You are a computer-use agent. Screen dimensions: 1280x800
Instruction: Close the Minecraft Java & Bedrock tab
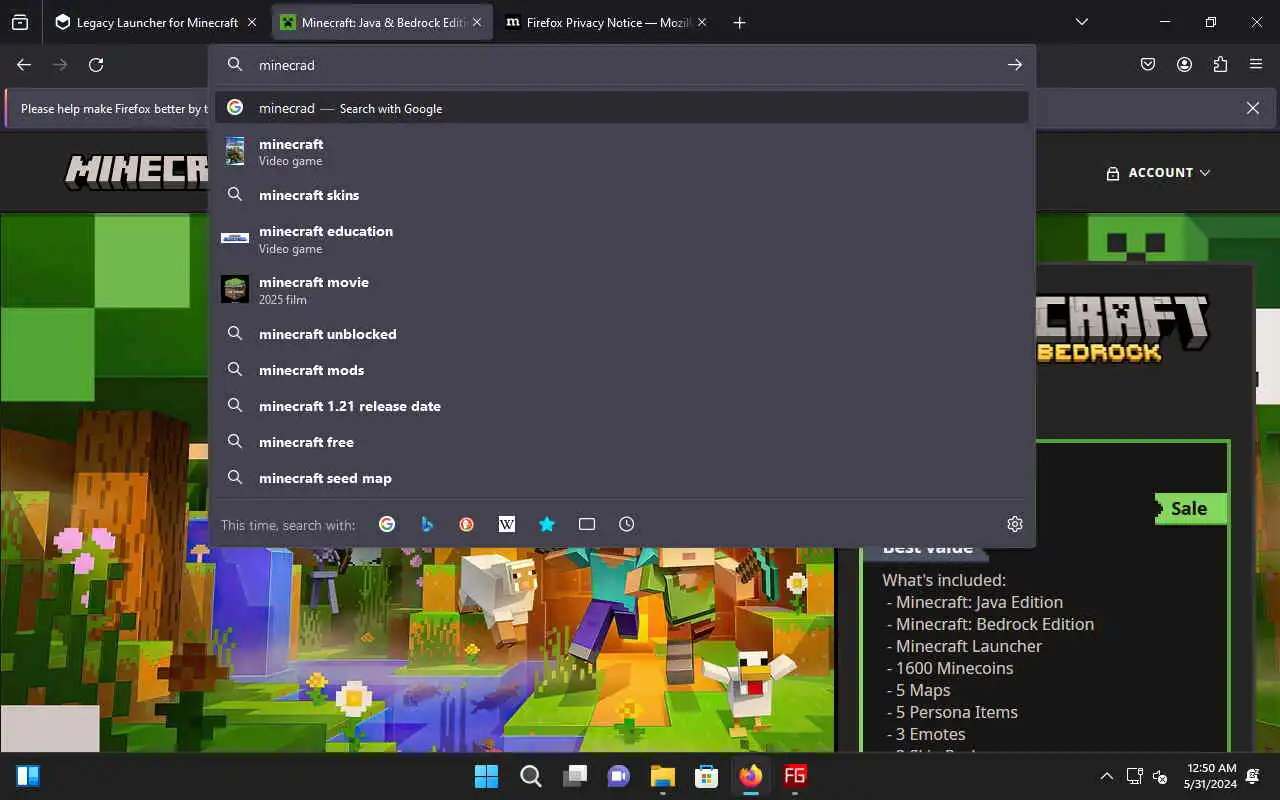[477, 22]
